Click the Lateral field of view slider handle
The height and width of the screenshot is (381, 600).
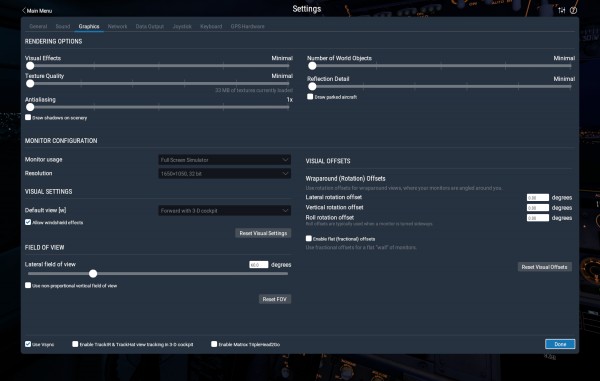coord(93,274)
